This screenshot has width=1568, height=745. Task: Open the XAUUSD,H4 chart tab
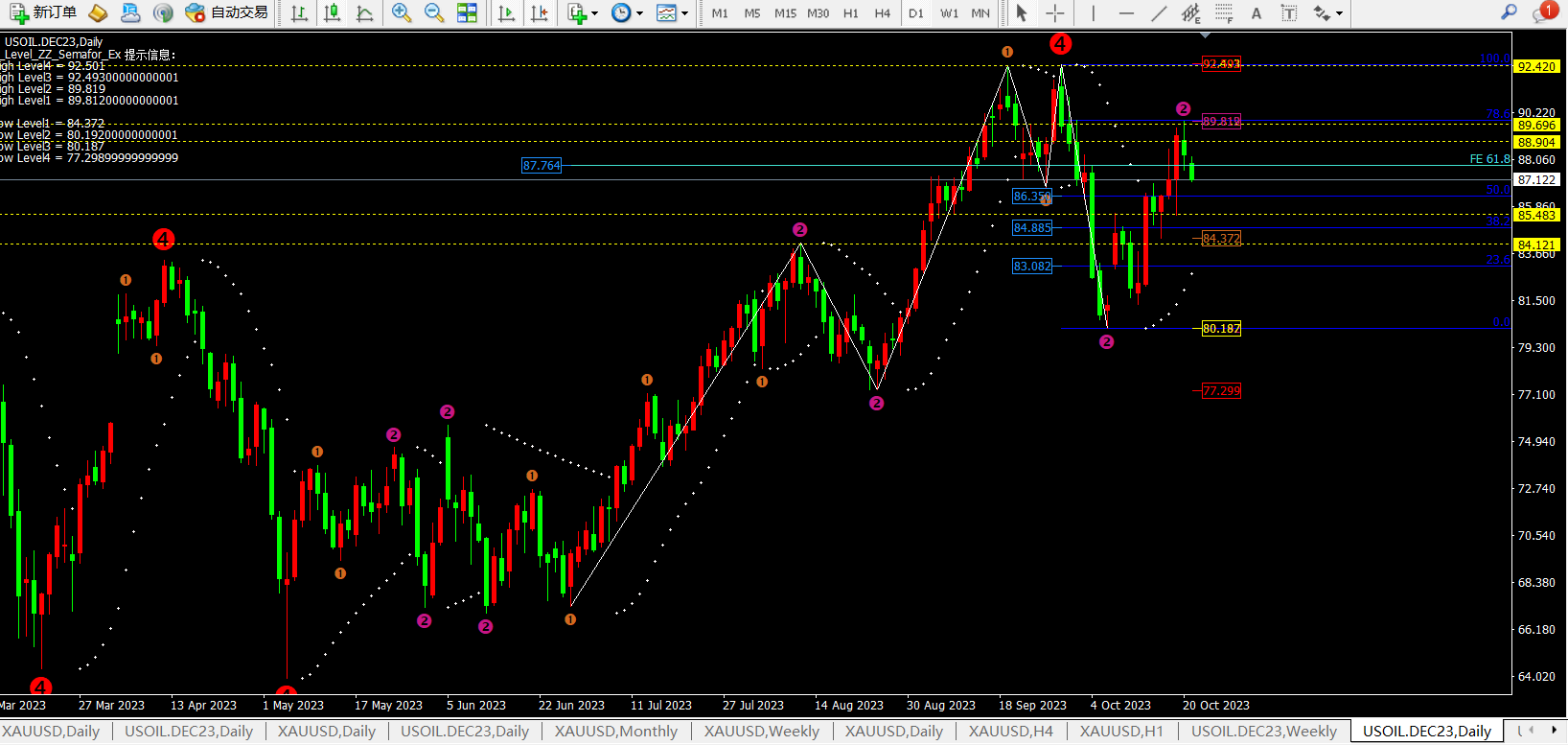click(1011, 731)
